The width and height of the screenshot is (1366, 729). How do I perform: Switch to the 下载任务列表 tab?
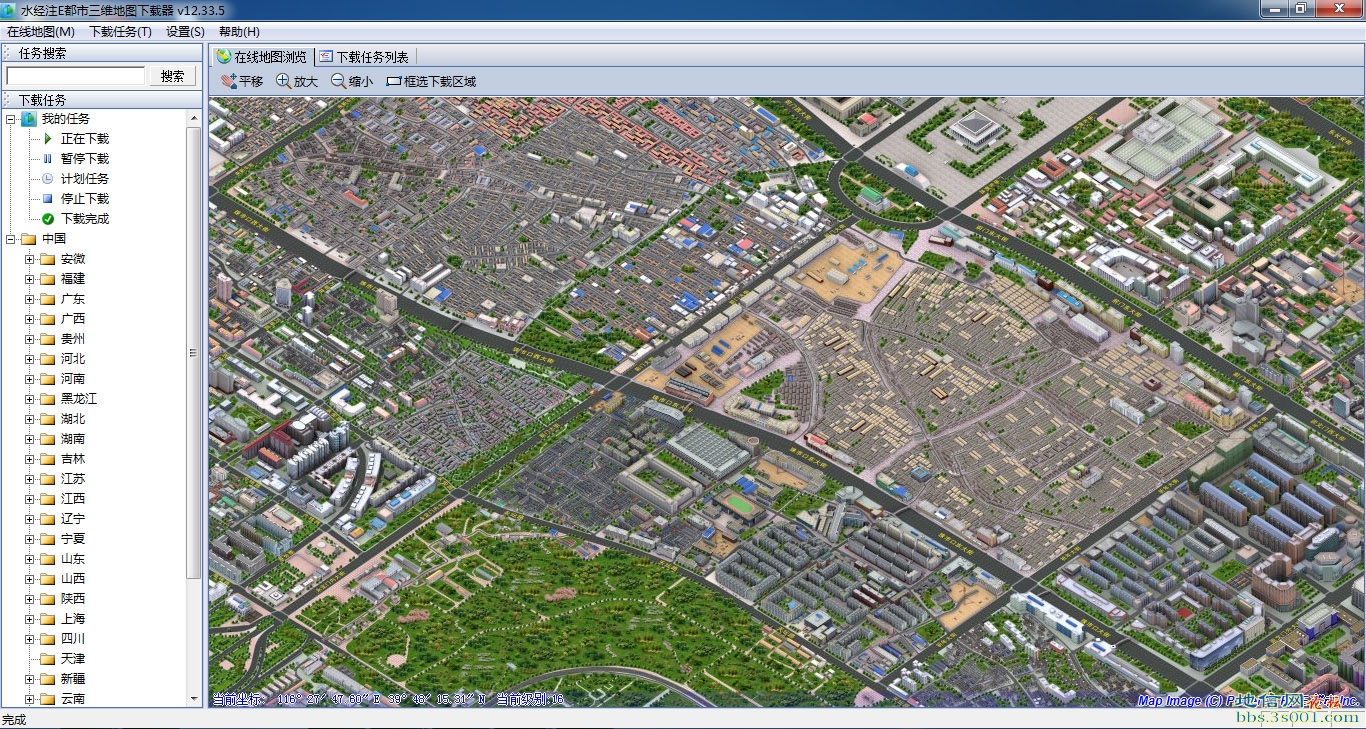tap(364, 57)
